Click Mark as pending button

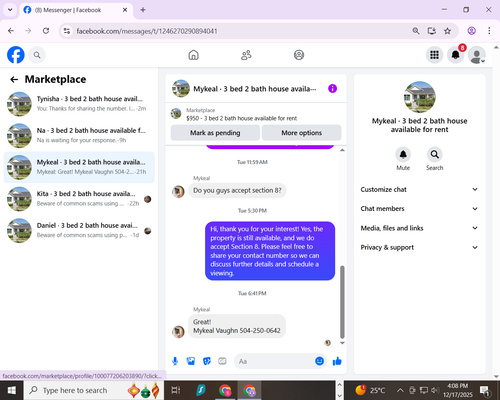pos(215,133)
